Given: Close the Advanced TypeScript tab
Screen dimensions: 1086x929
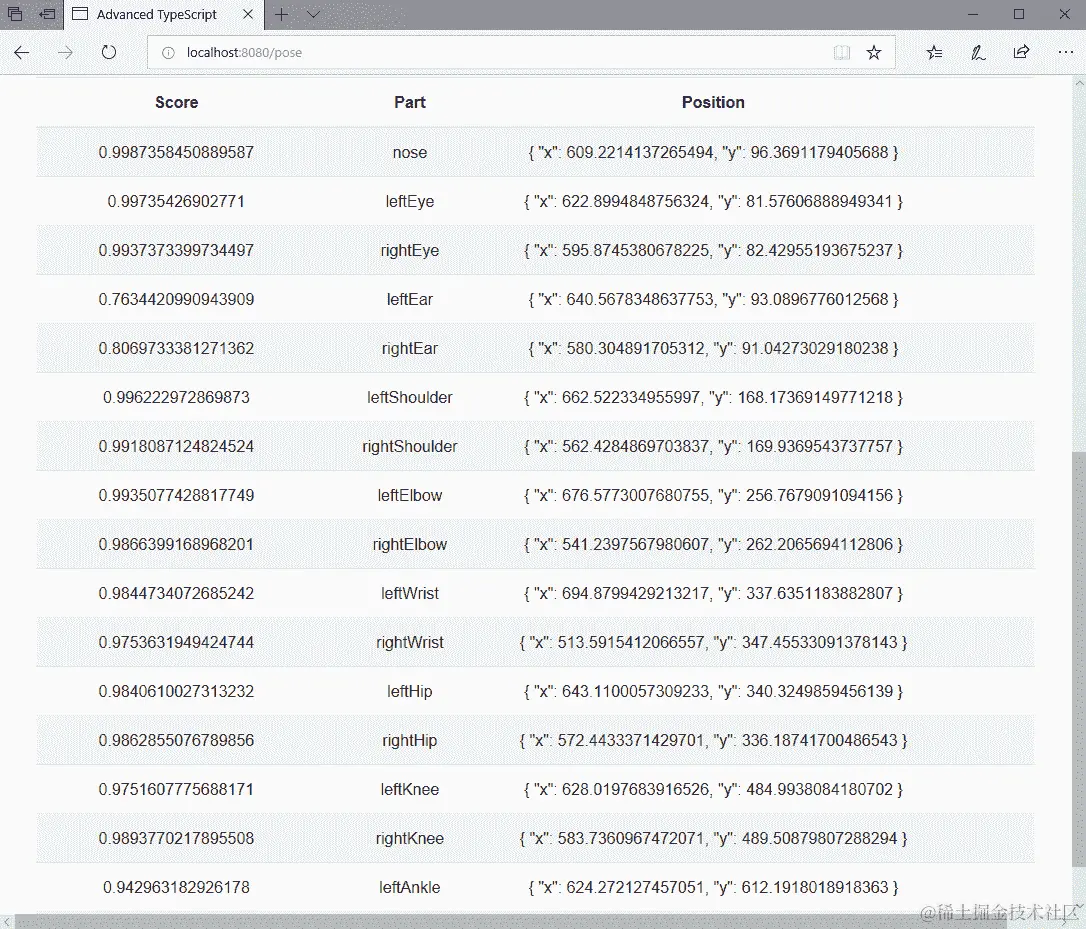Looking at the screenshot, I should (x=248, y=14).
